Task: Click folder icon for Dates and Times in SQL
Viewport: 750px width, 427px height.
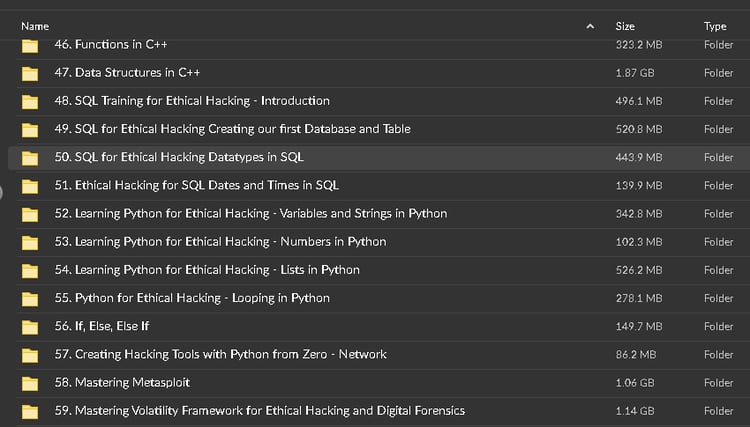Action: [30, 185]
